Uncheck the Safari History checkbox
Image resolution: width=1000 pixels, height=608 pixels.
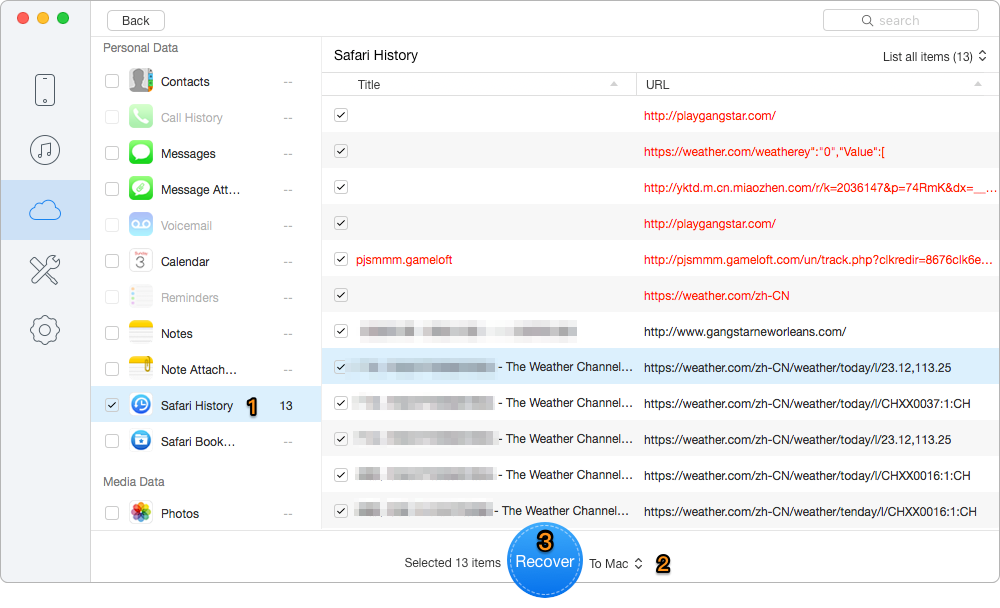pyautogui.click(x=112, y=404)
